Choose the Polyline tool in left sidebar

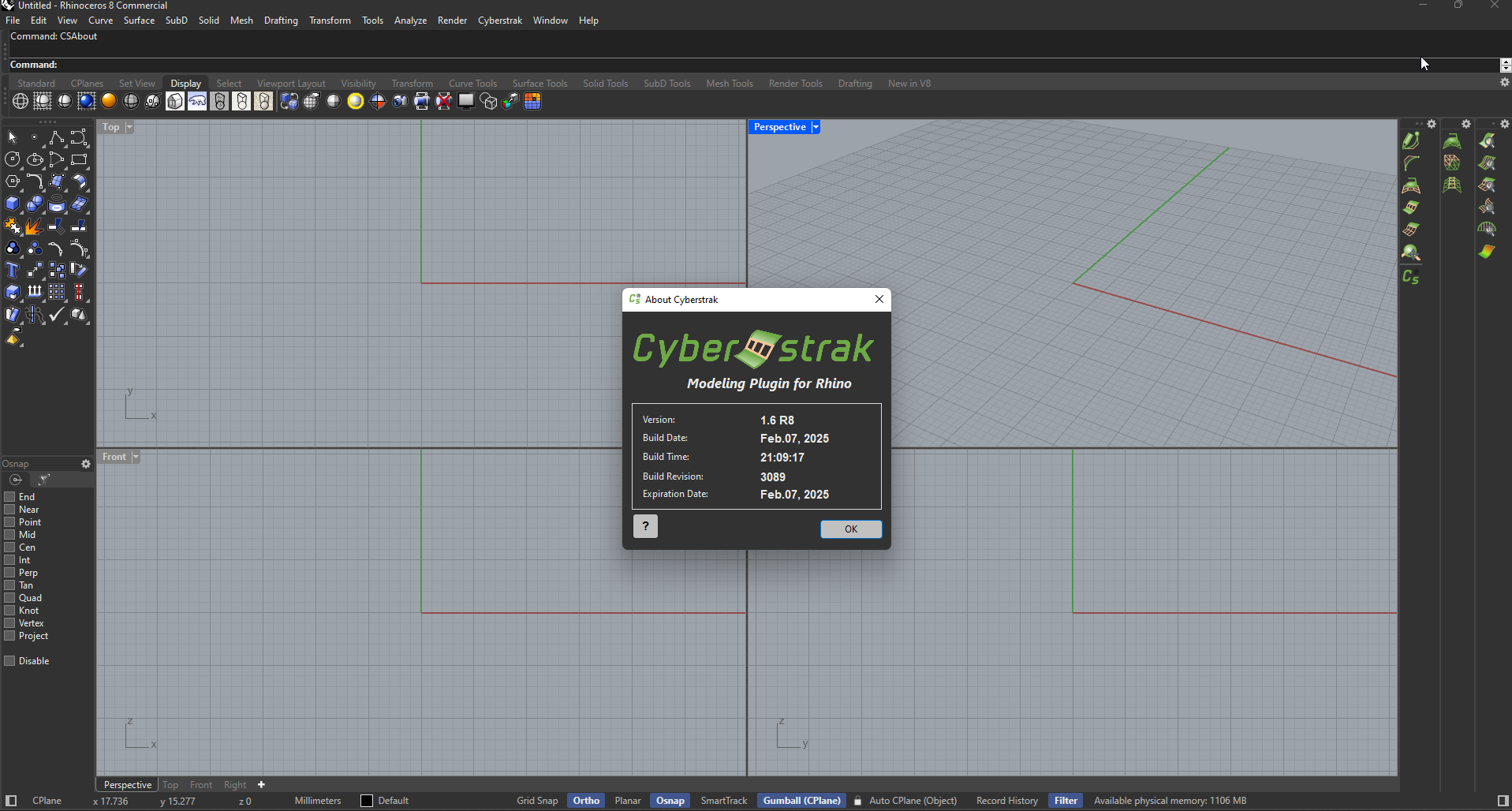tap(57, 138)
